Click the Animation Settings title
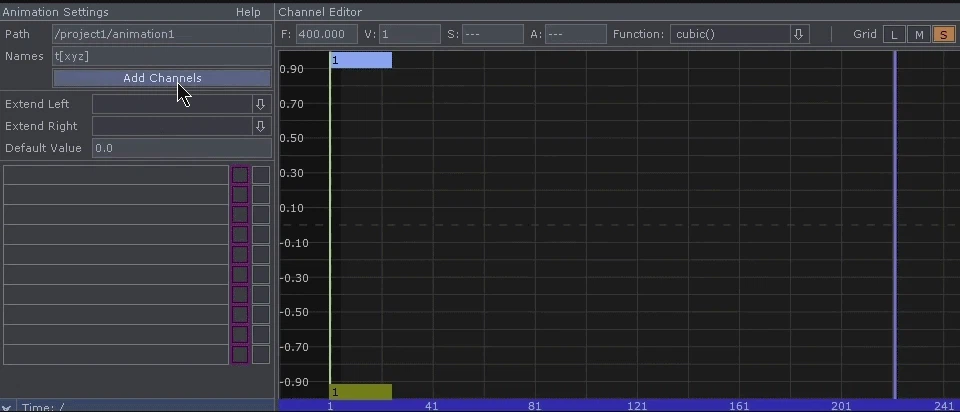The height and width of the screenshot is (412, 960). point(56,12)
